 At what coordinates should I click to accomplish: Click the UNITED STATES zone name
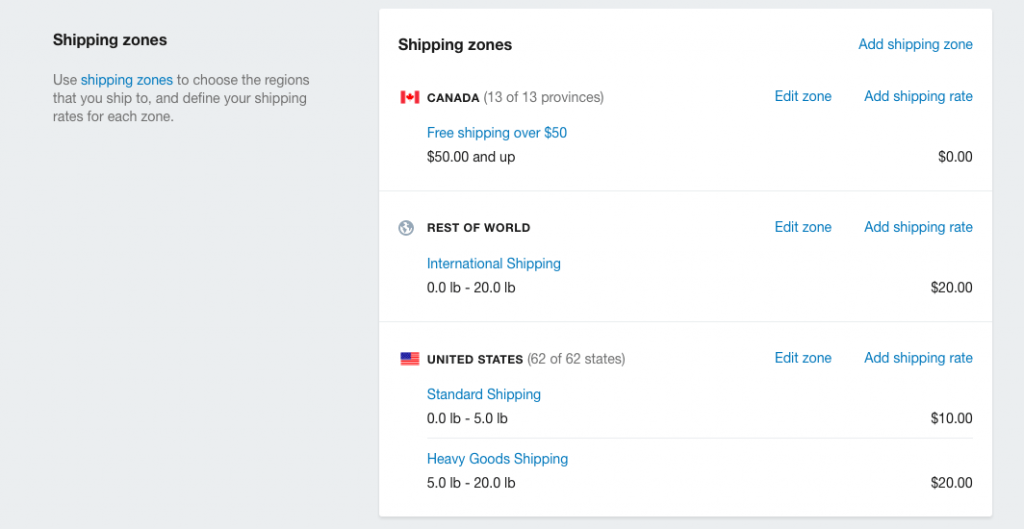click(475, 359)
